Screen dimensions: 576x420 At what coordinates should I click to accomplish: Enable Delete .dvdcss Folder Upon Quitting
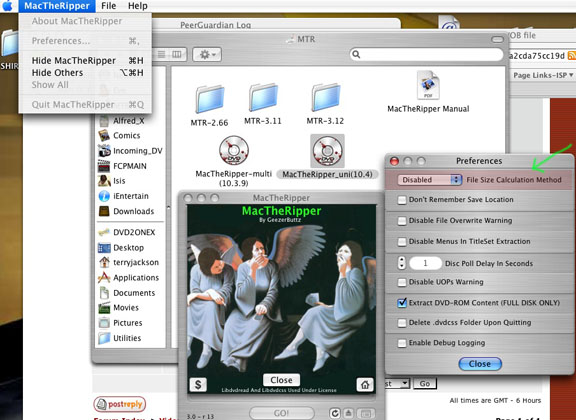tap(402, 323)
